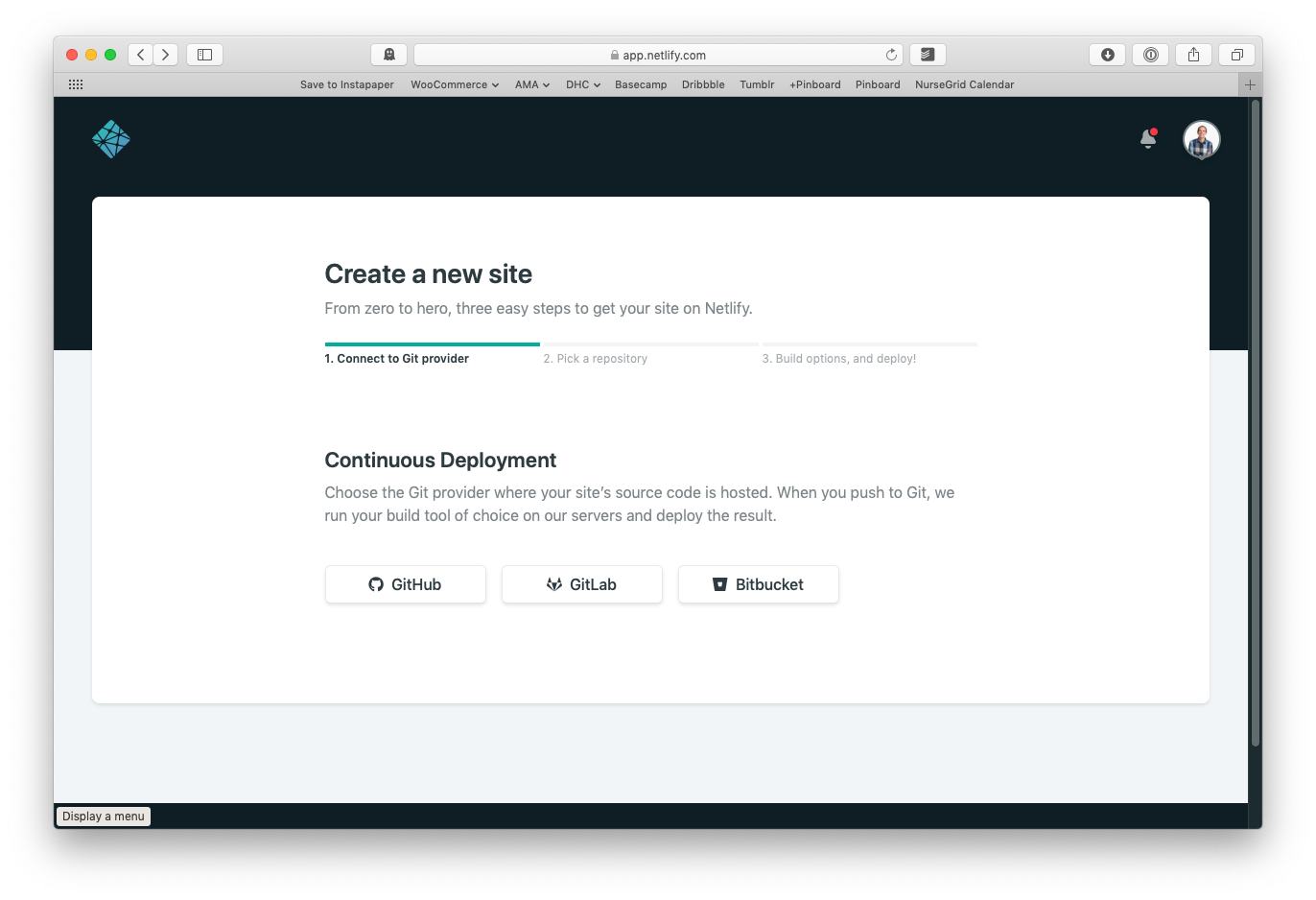Reload the page with the refresh icon
Viewport: 1316px width, 900px height.
pos(891,55)
